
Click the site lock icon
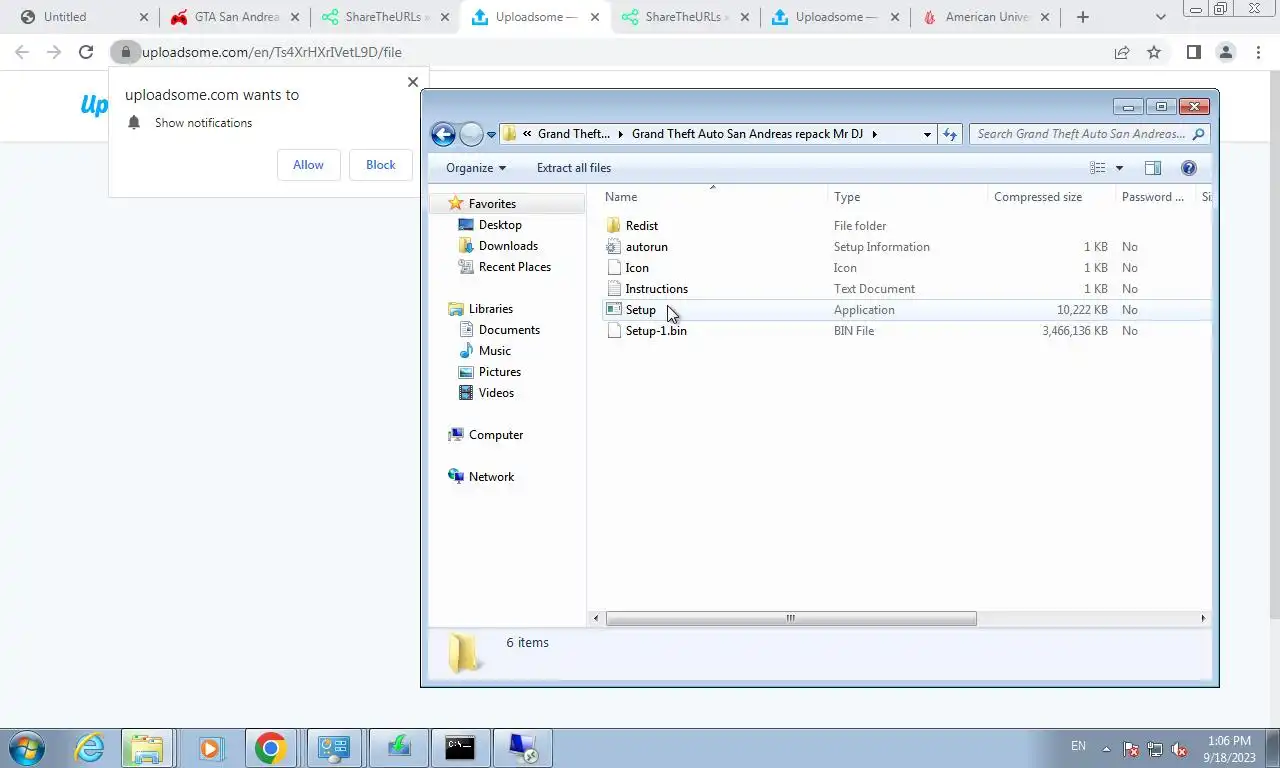point(125,52)
